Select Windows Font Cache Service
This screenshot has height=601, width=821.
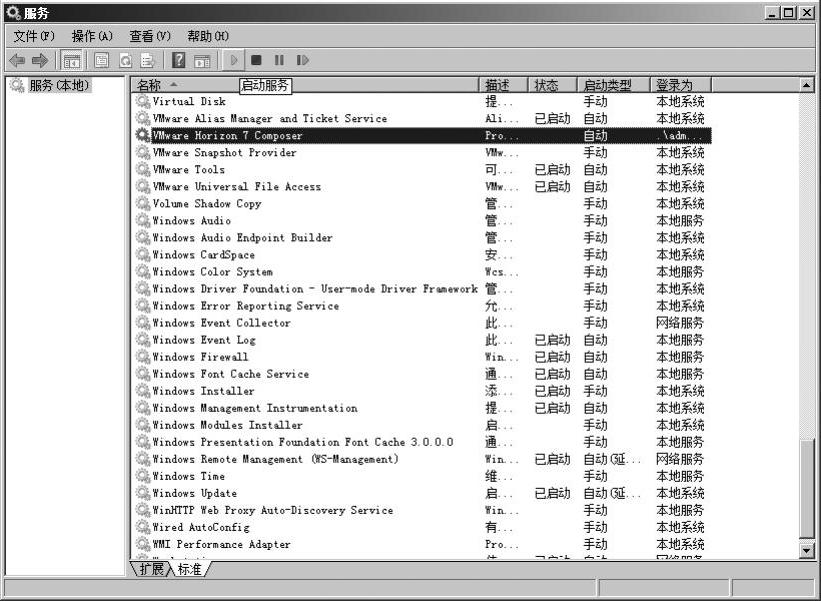[x=423, y=374]
